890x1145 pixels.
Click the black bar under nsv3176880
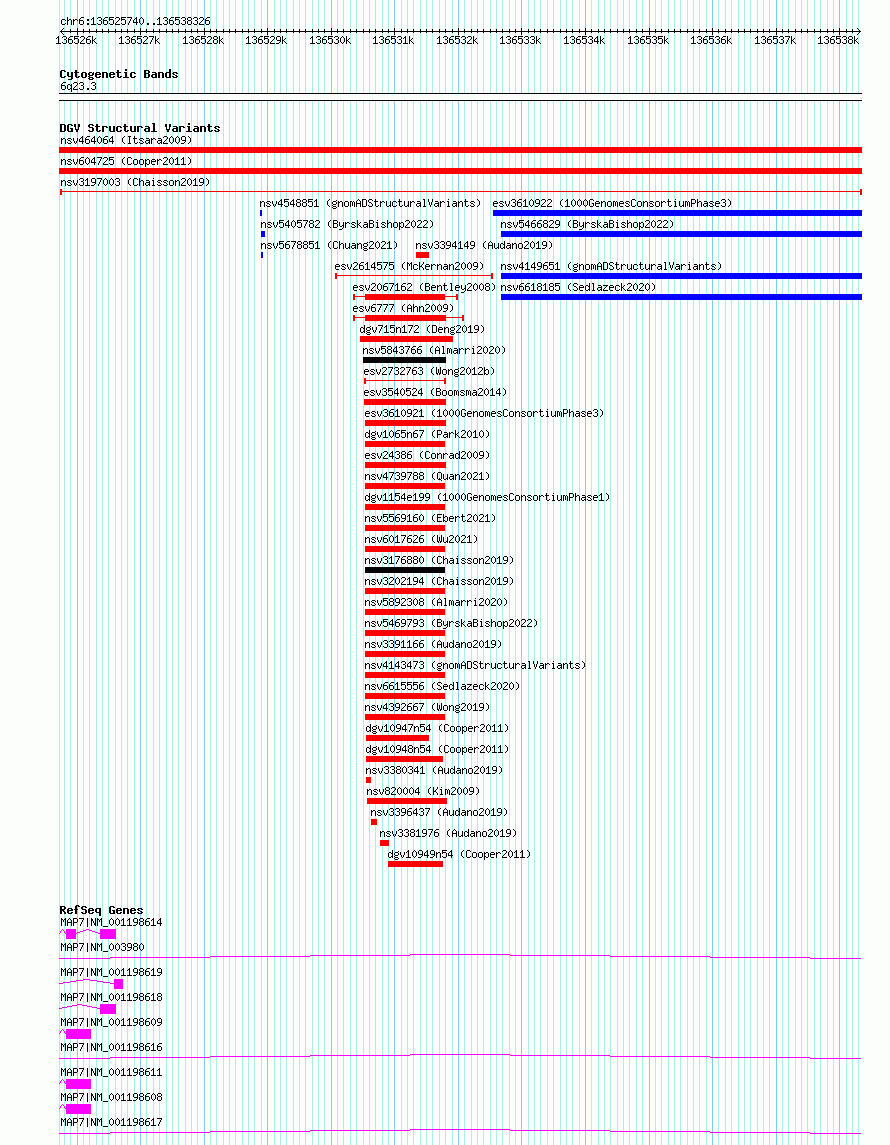404,570
